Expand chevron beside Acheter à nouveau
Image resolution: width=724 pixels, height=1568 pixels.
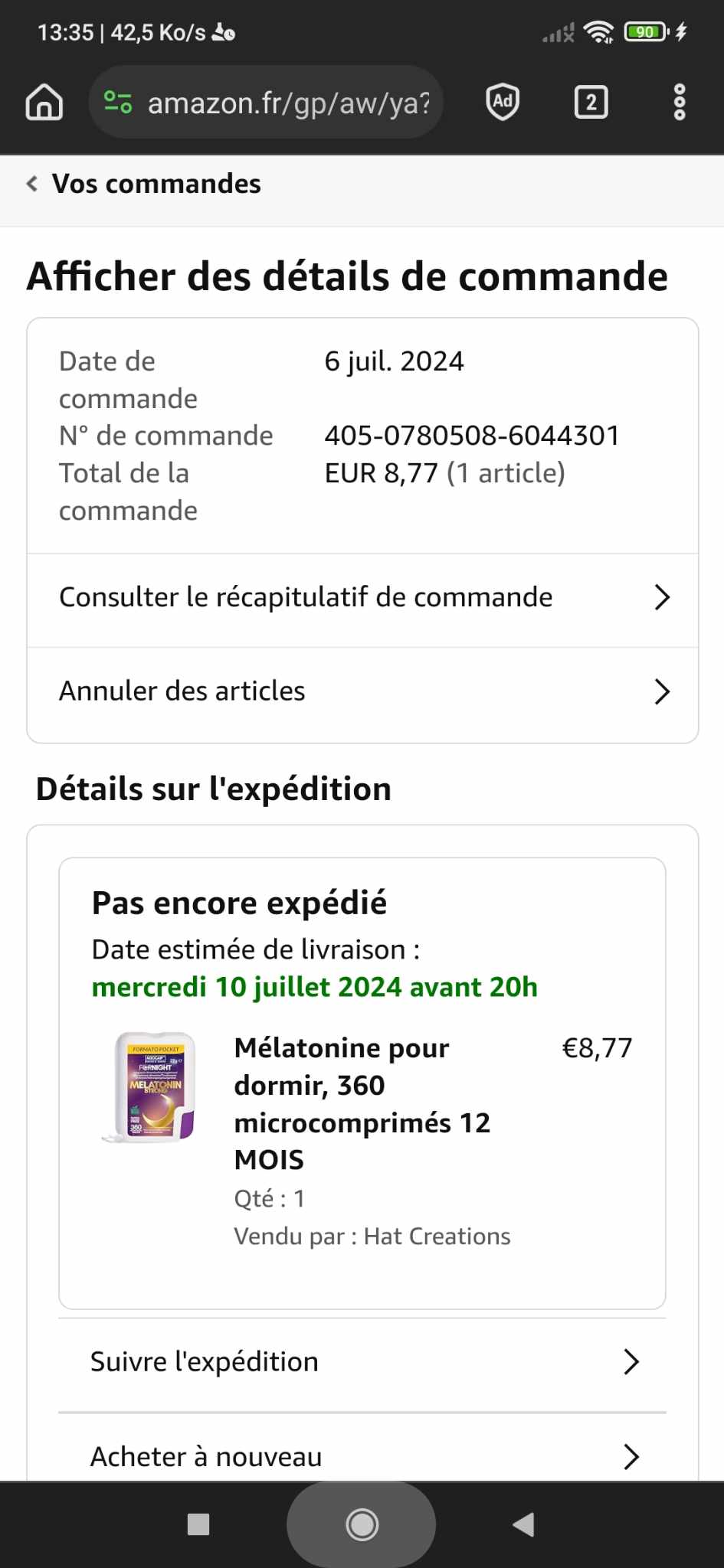631,1456
